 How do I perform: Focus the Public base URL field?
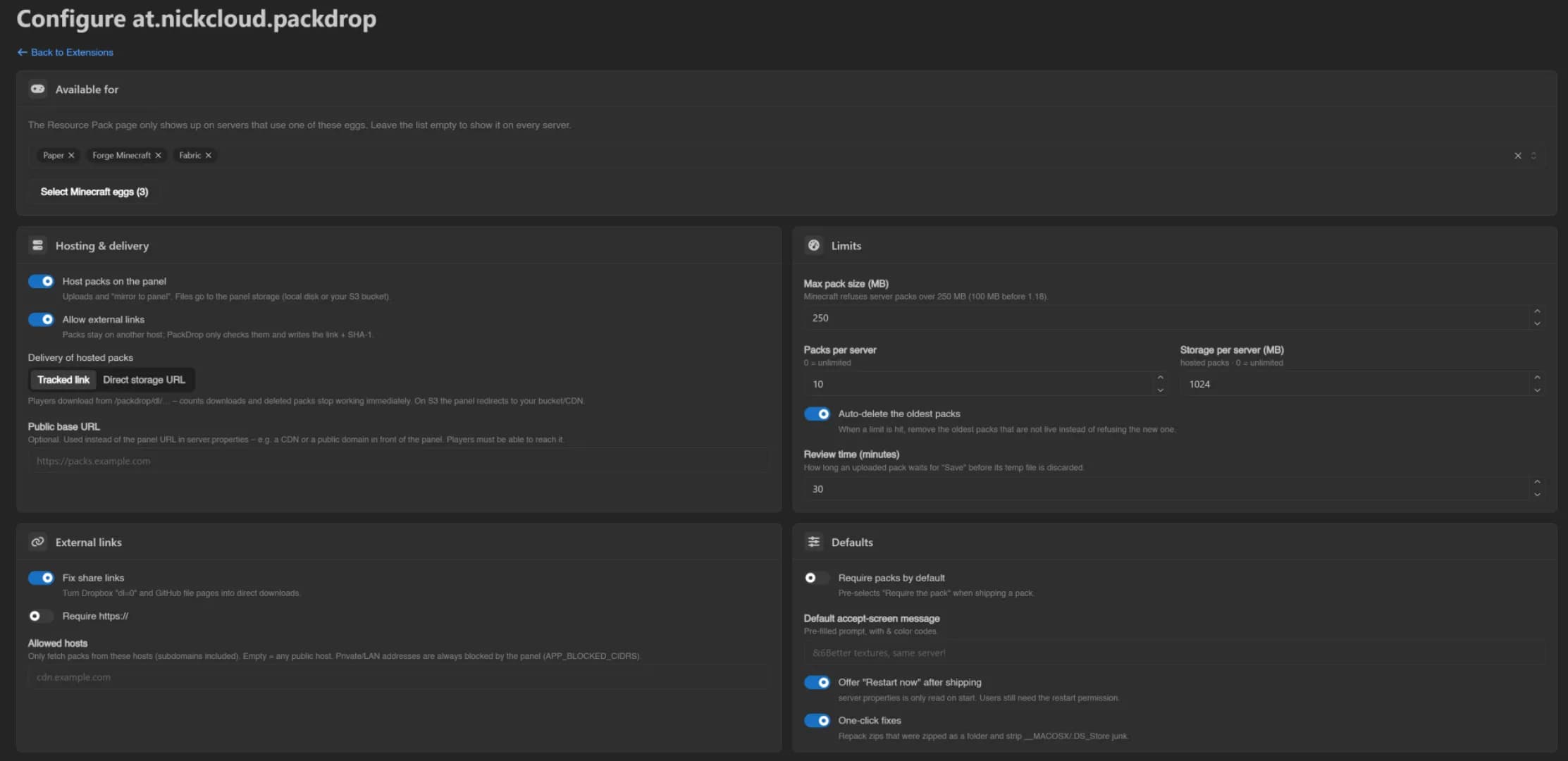(x=398, y=461)
